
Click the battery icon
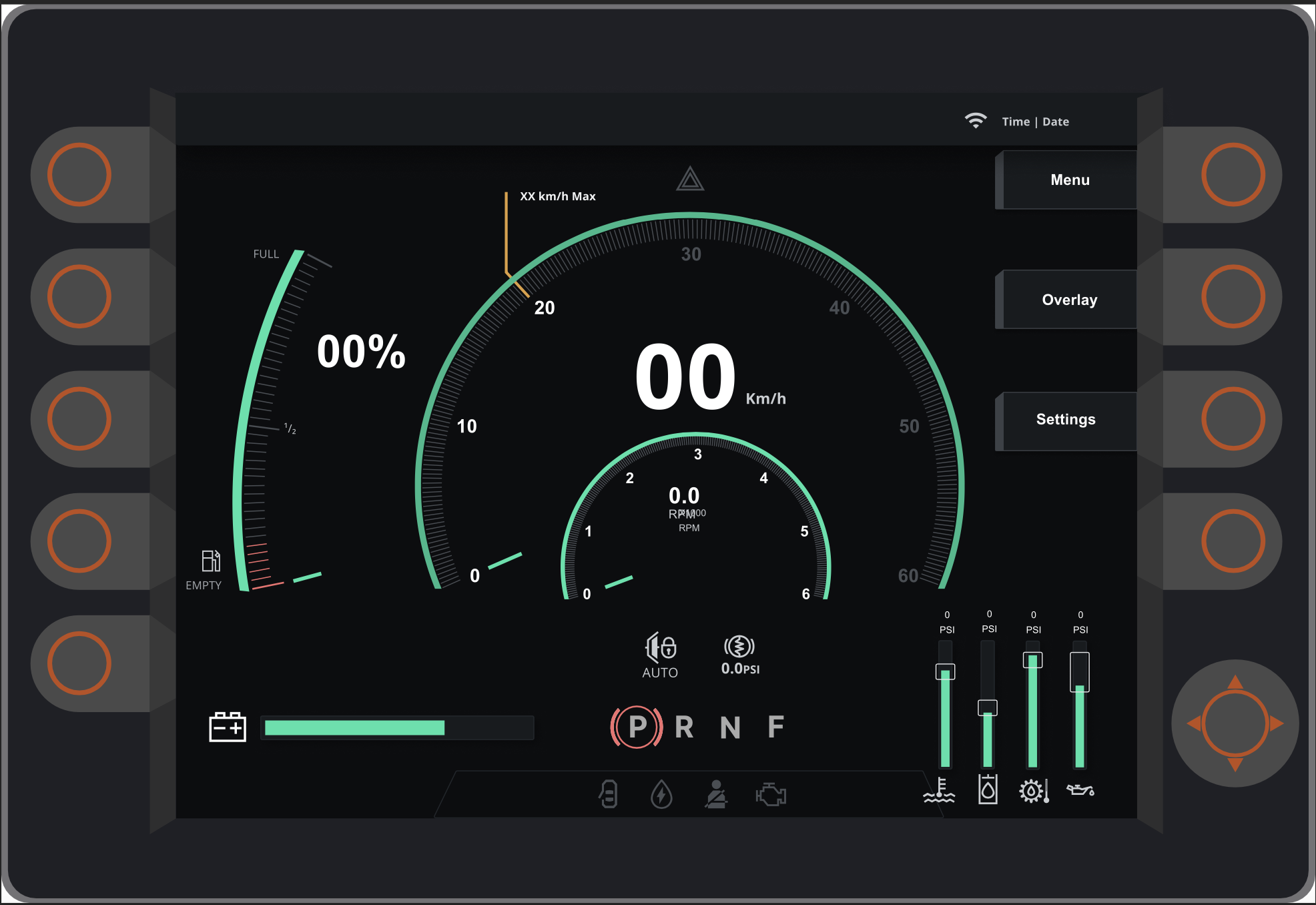[x=228, y=727]
